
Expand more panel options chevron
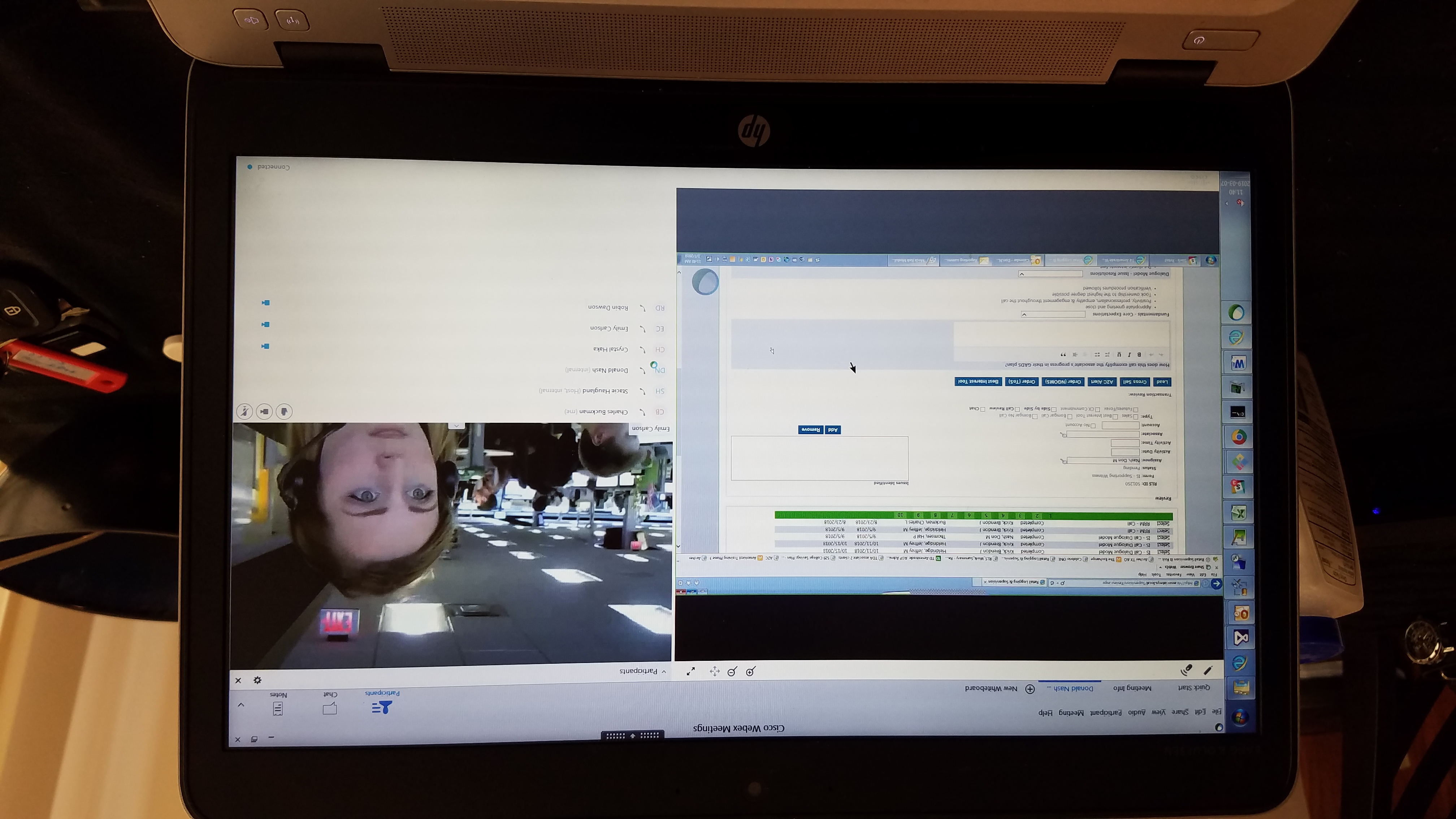click(241, 705)
